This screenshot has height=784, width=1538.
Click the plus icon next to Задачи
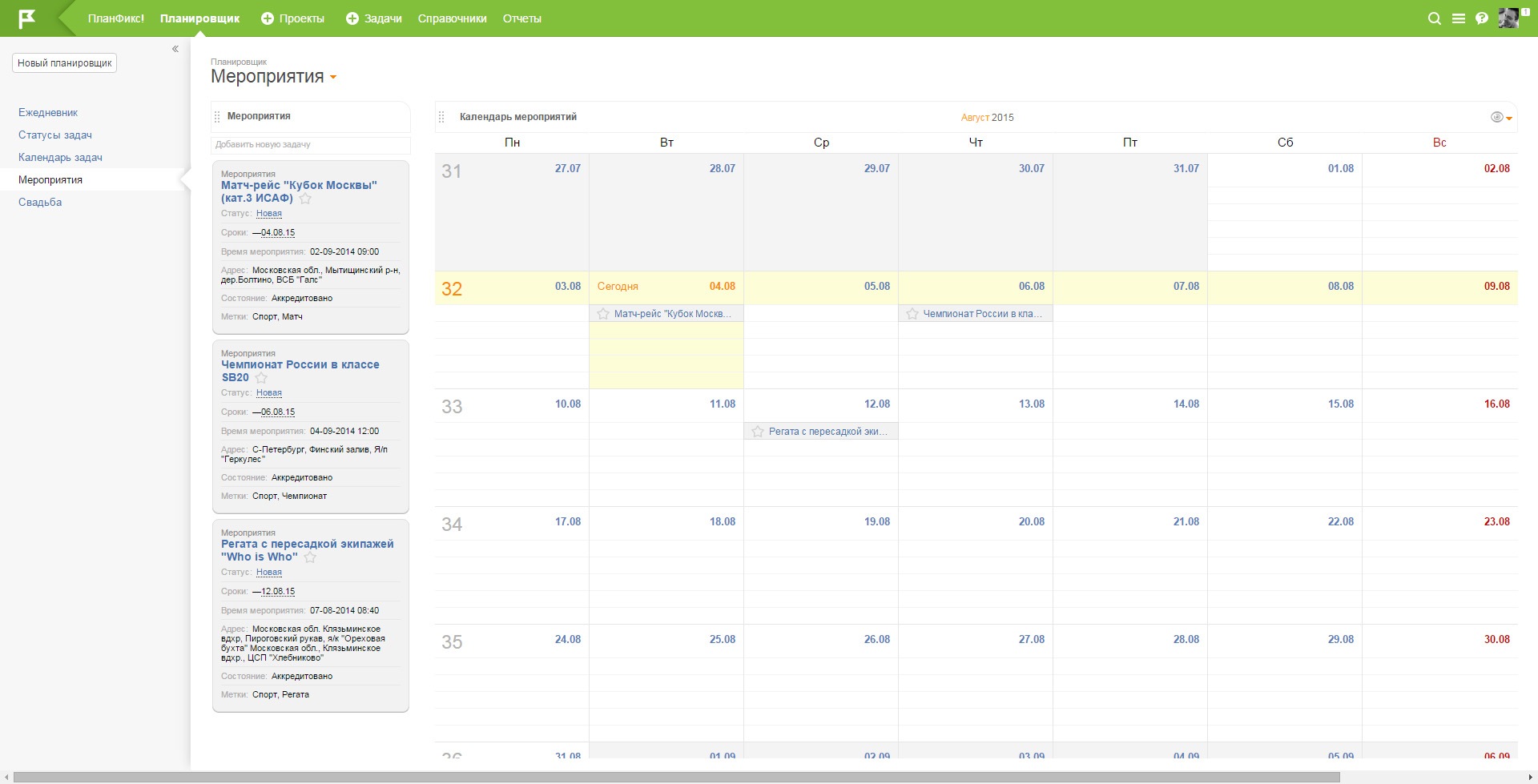click(352, 18)
